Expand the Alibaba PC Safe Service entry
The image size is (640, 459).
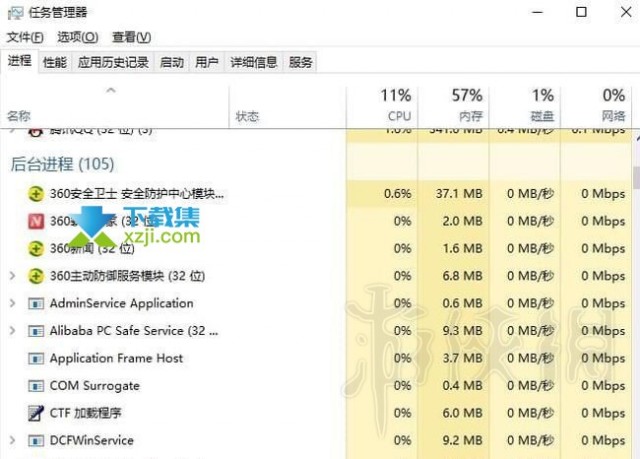tap(13, 331)
